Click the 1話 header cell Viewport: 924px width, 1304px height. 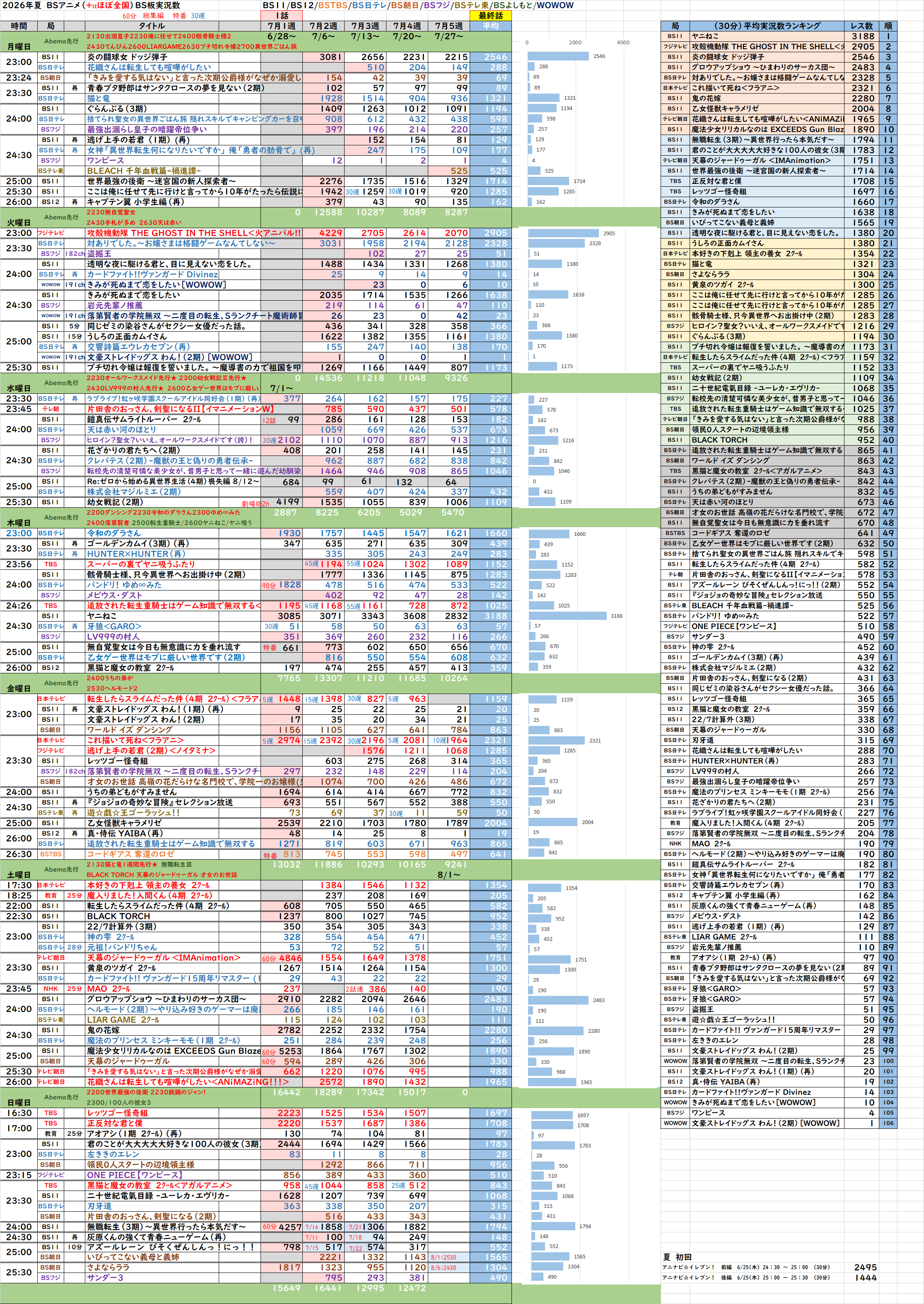click(x=282, y=16)
